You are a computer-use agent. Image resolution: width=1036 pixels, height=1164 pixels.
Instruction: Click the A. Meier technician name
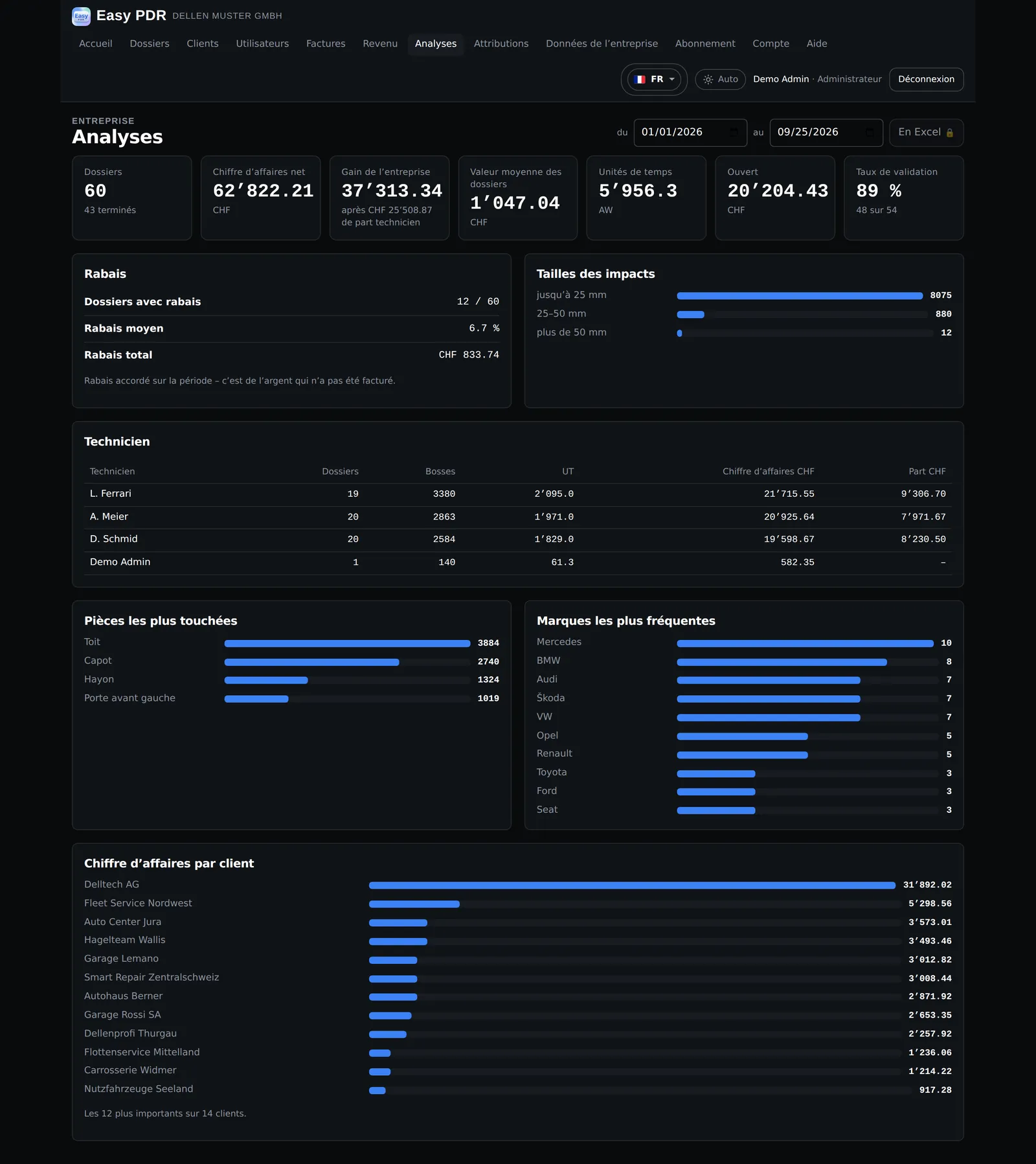coord(109,516)
